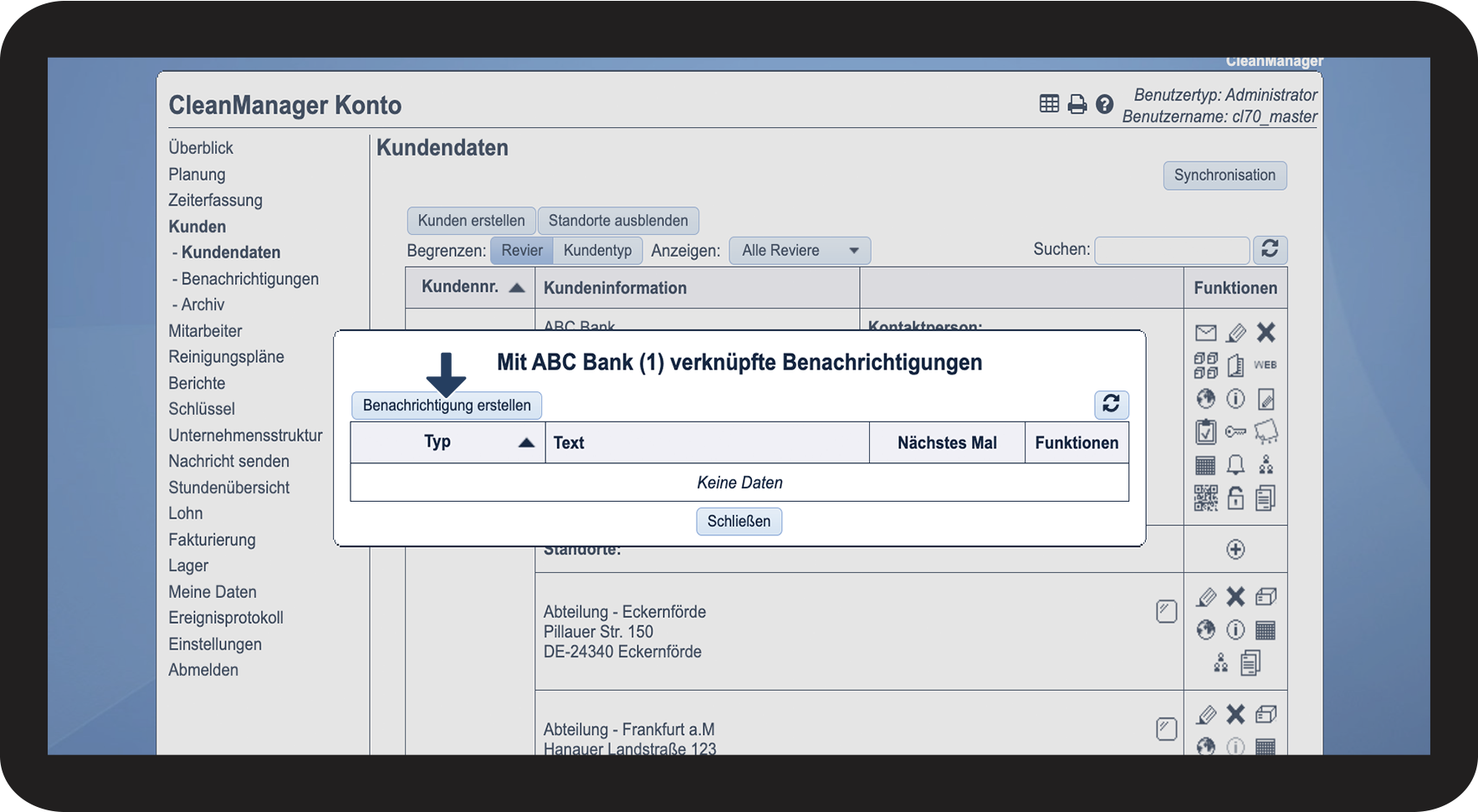This screenshot has width=1478, height=812.
Task: Click the bell notifications icon in Funktionen
Action: (1235, 465)
